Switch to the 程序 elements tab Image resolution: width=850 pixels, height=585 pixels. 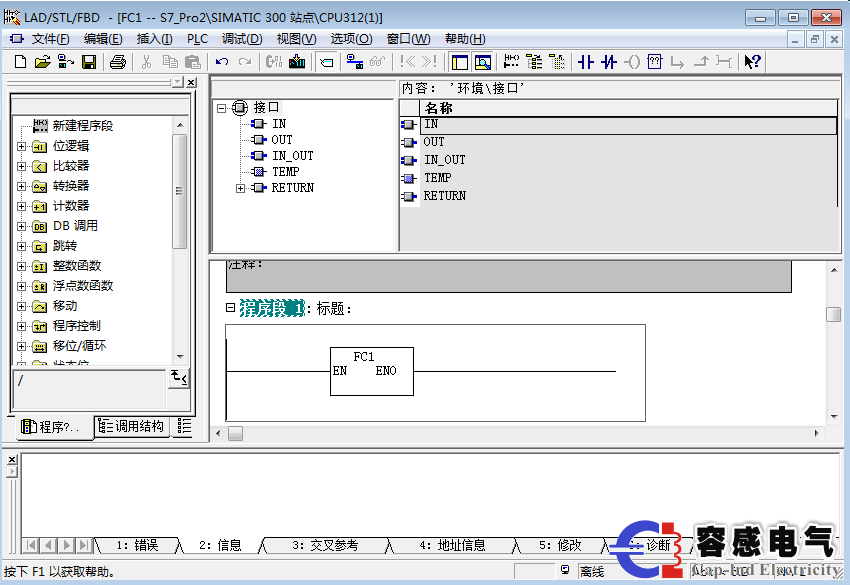pos(53,427)
